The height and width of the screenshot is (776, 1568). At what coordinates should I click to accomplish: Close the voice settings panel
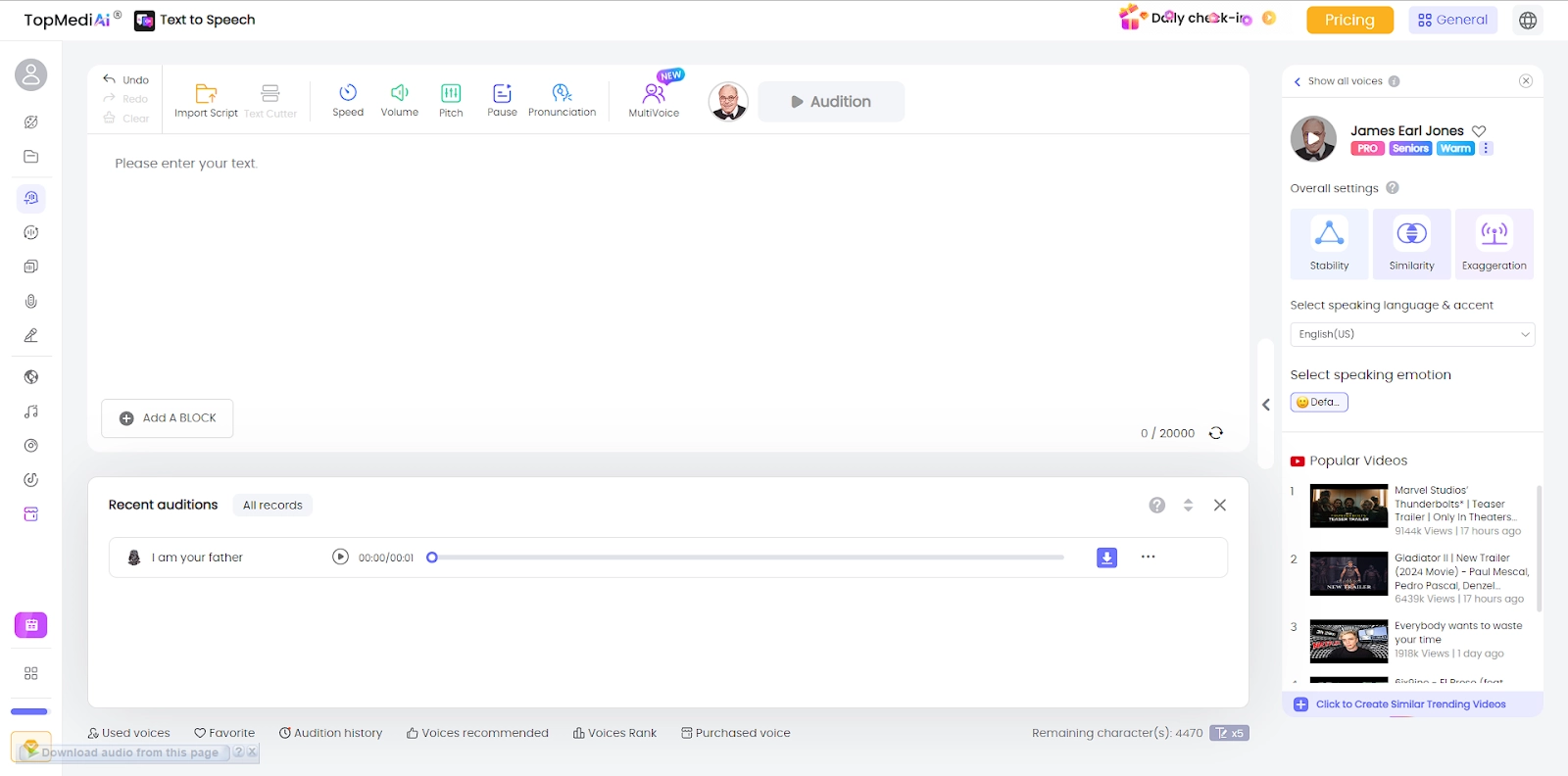[x=1526, y=81]
